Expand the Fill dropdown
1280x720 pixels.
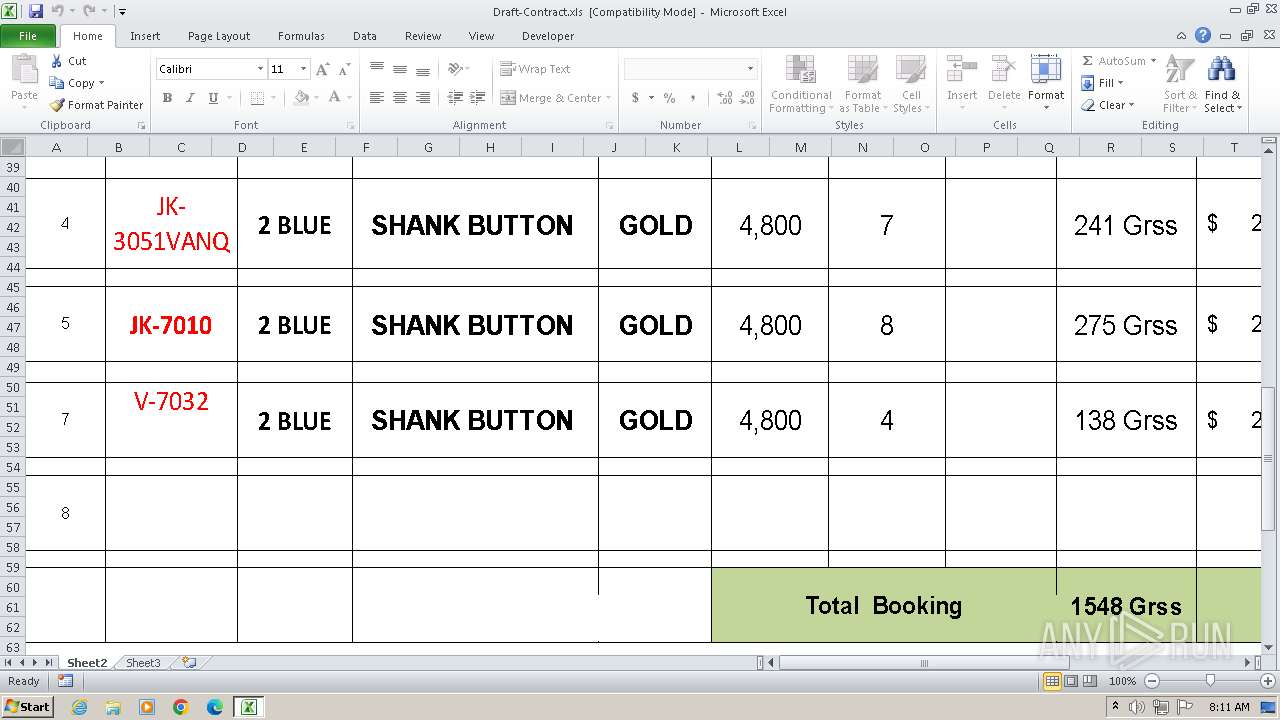click(1120, 83)
